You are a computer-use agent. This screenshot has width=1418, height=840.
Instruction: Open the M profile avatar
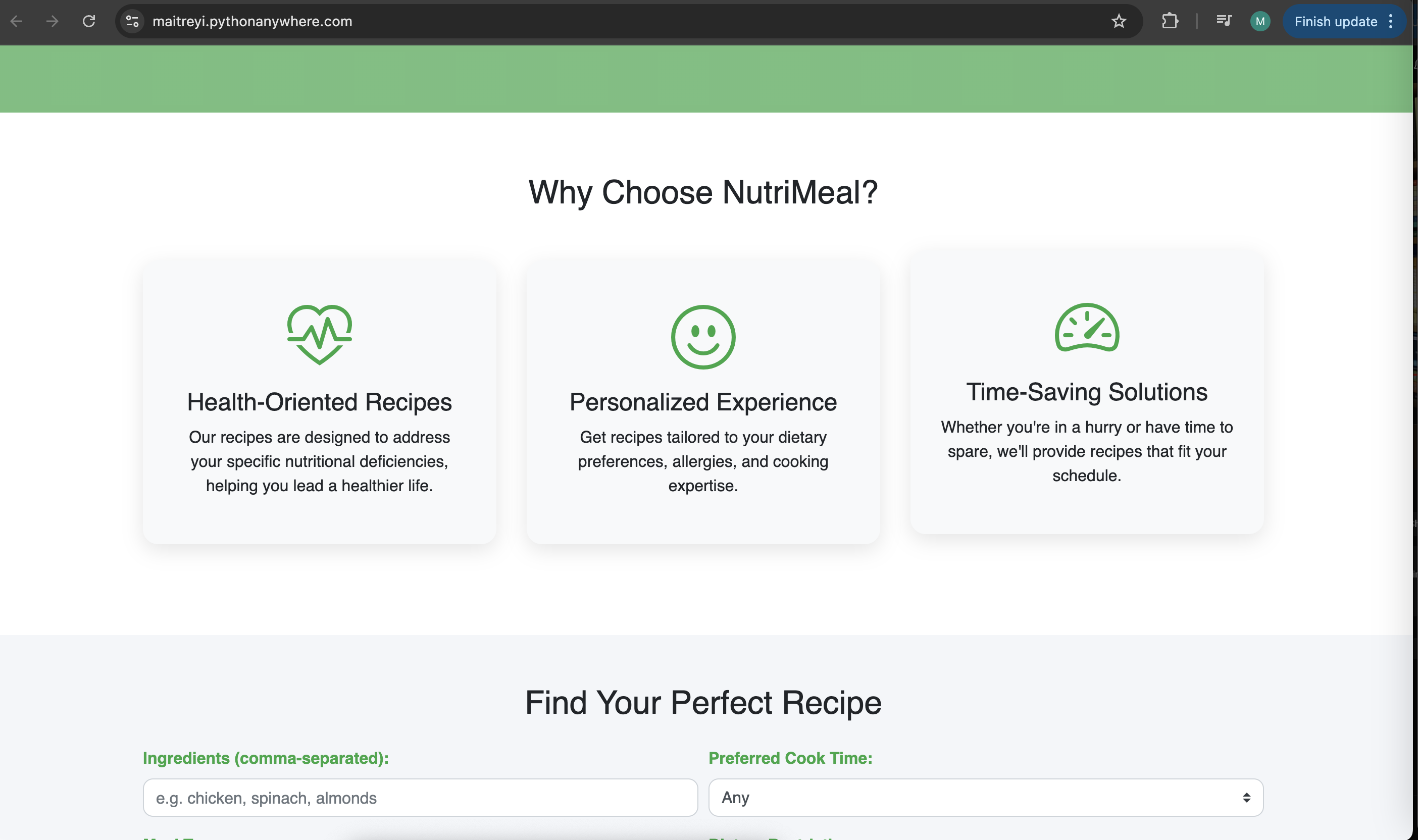click(1259, 22)
